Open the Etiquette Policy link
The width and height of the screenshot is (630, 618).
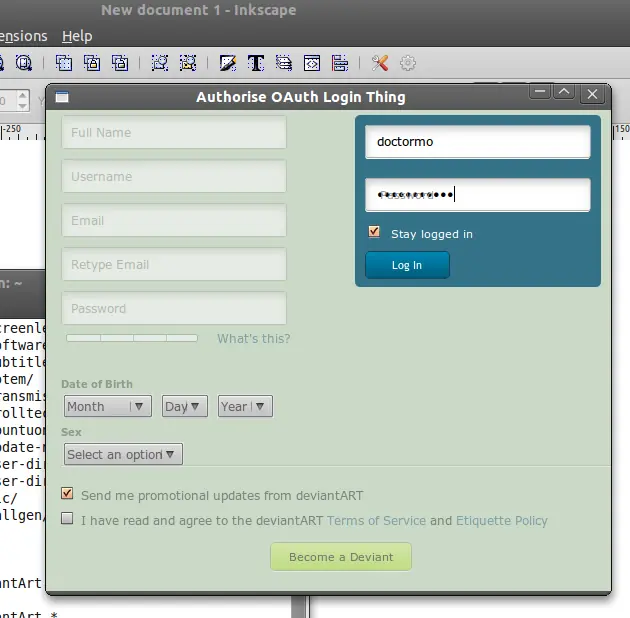[502, 521]
